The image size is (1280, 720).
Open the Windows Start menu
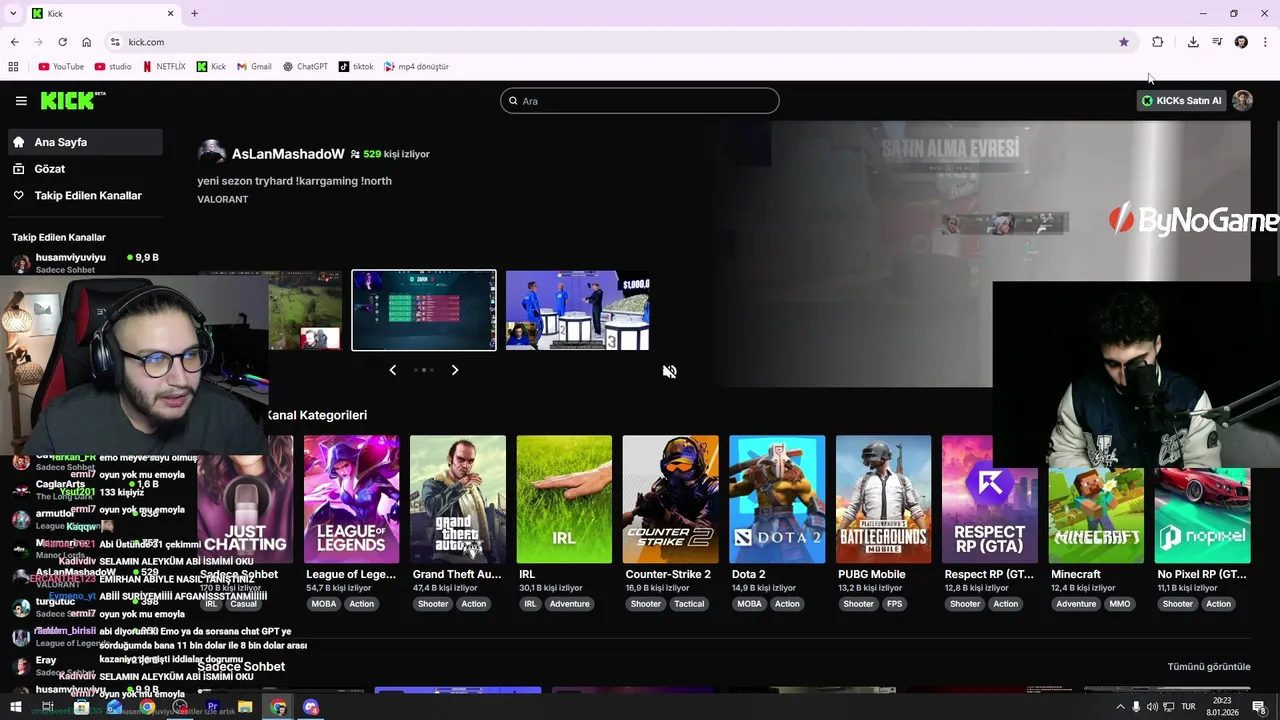point(15,707)
